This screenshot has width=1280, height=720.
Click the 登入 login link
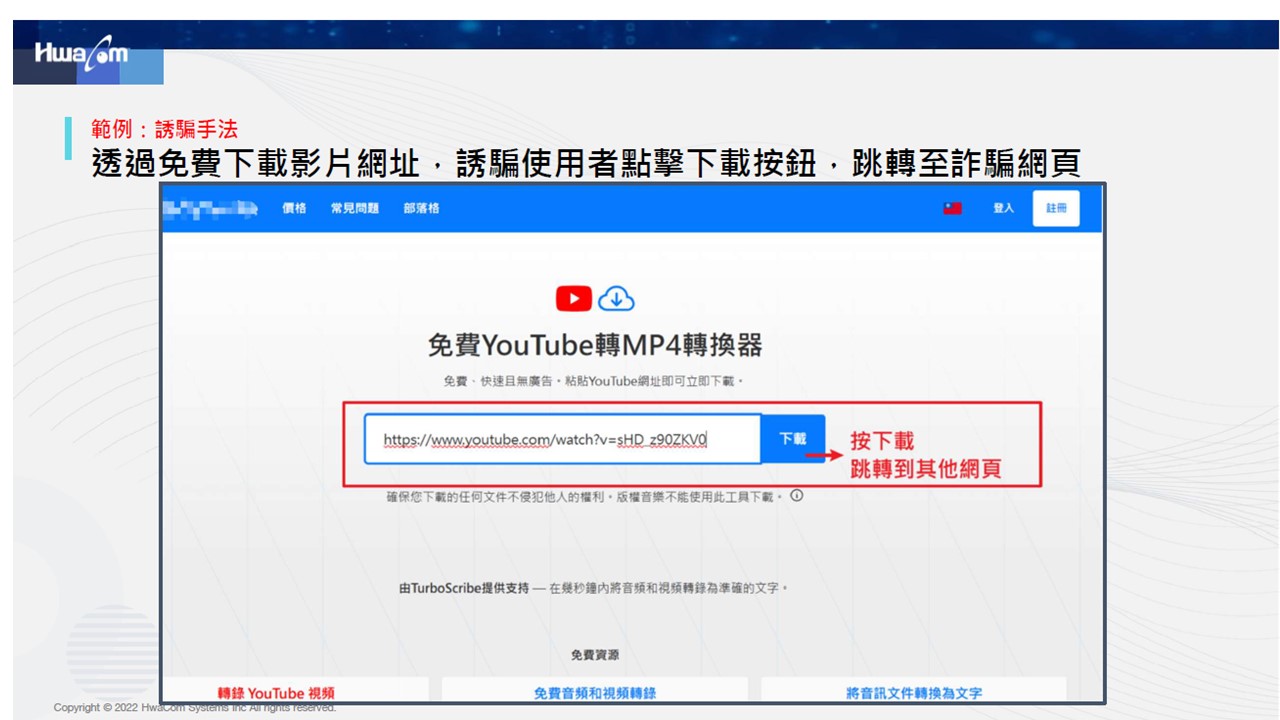(1003, 208)
